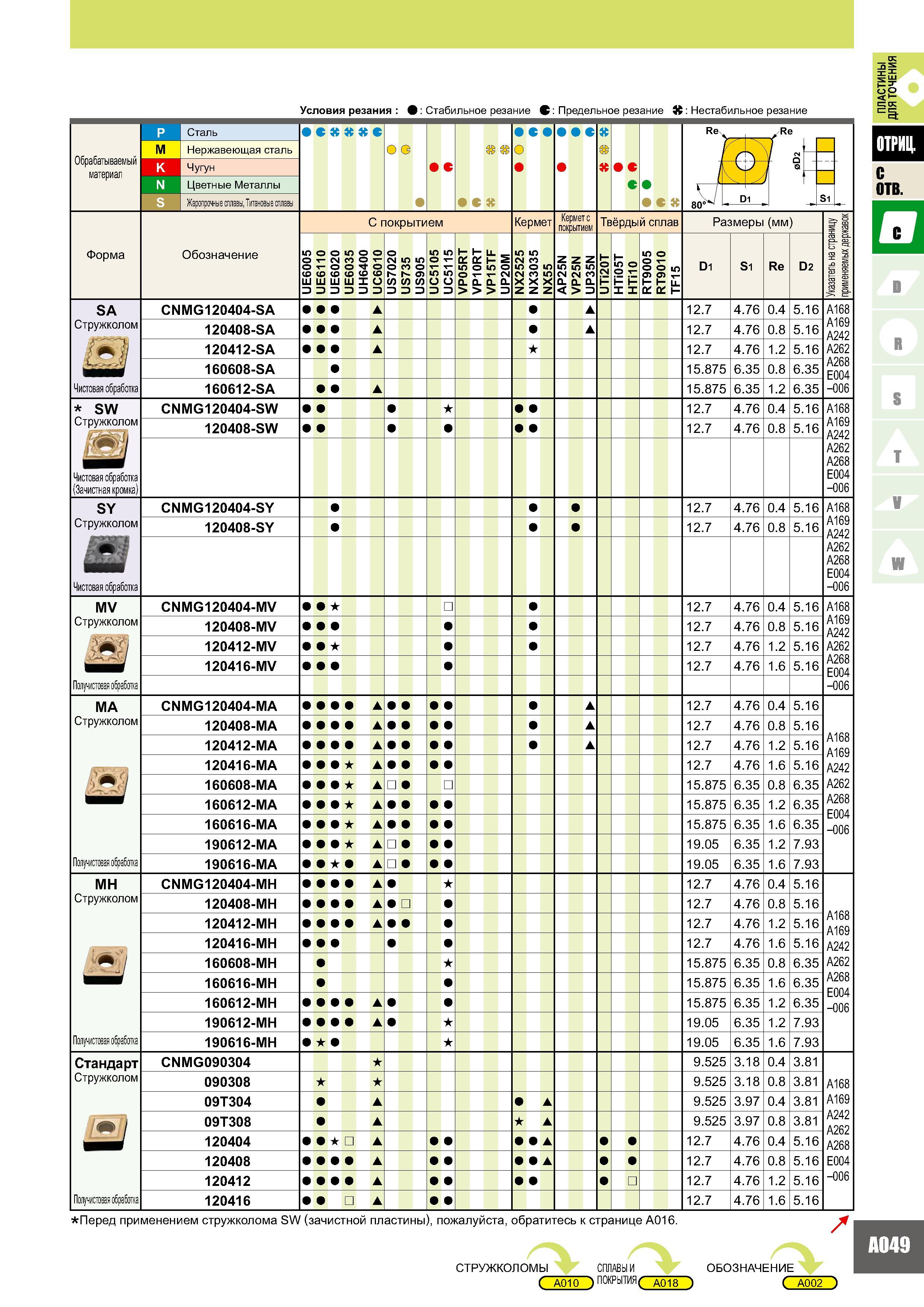924x1307 pixels.
Task: Open the ПЛАСТИНЫ ДЛЯ ТОЧЕНИЯ section tab
Action: 897,88
